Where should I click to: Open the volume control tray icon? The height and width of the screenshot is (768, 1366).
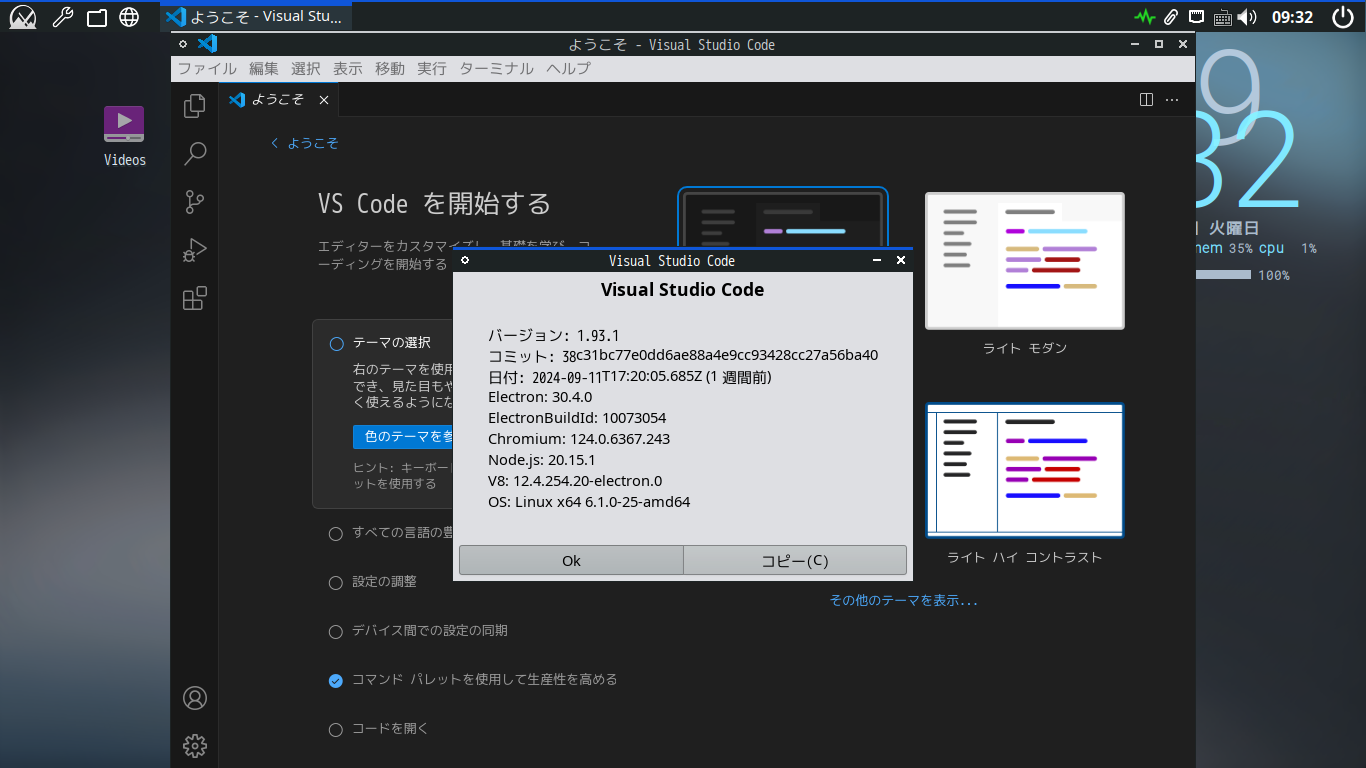coord(1247,17)
